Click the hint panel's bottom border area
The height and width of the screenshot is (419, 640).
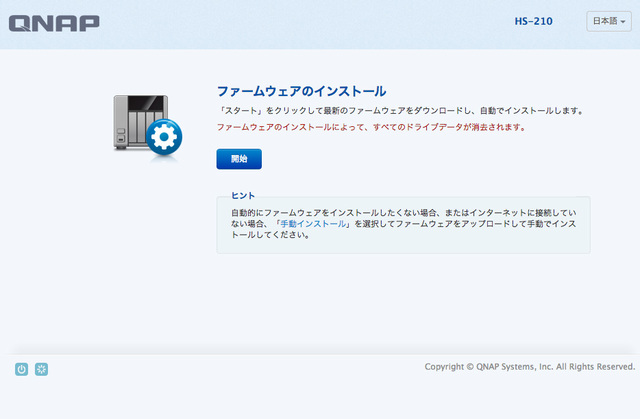click(x=402, y=252)
